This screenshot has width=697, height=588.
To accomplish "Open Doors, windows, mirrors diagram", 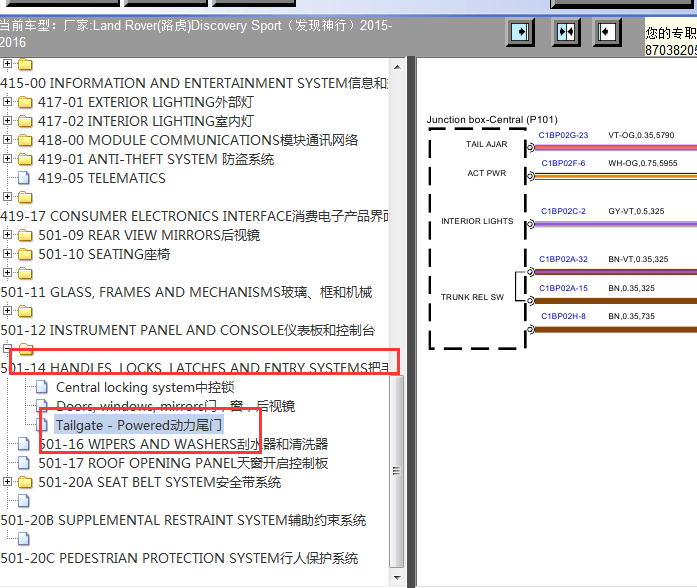I will [x=175, y=406].
